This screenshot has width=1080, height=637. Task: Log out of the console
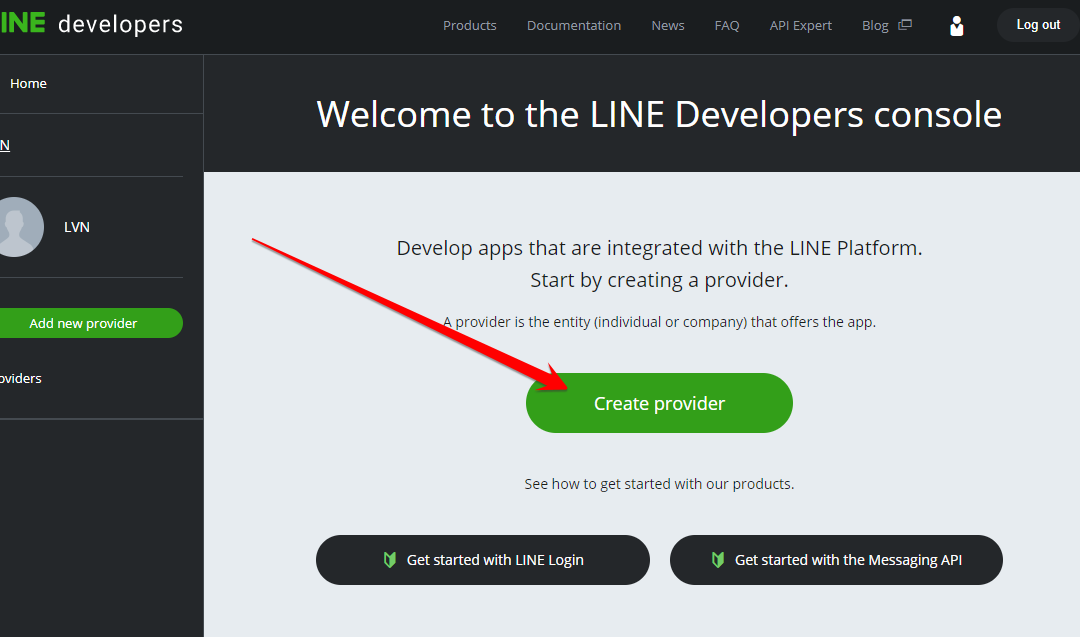(1038, 25)
